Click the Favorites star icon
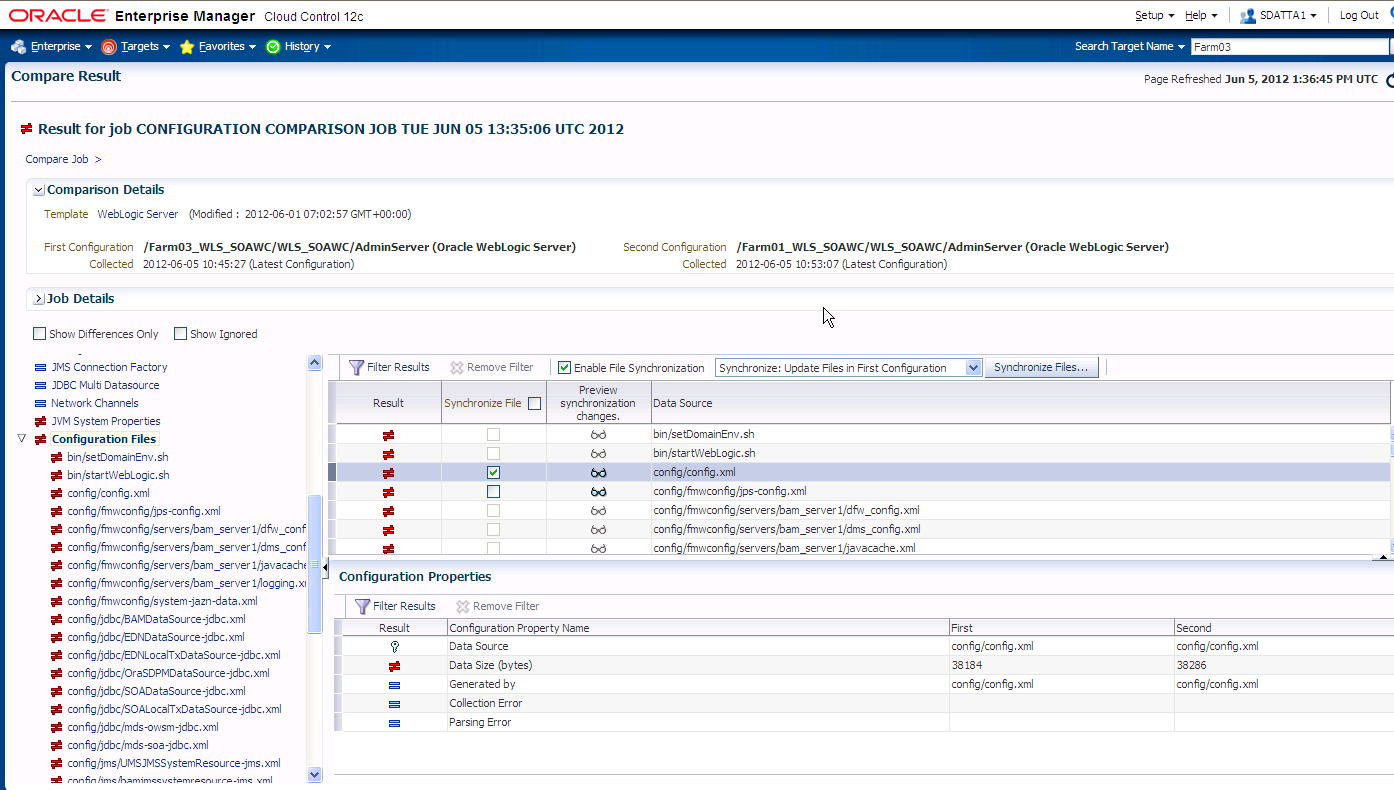Screen dimensions: 1394x790 click(x=187, y=47)
